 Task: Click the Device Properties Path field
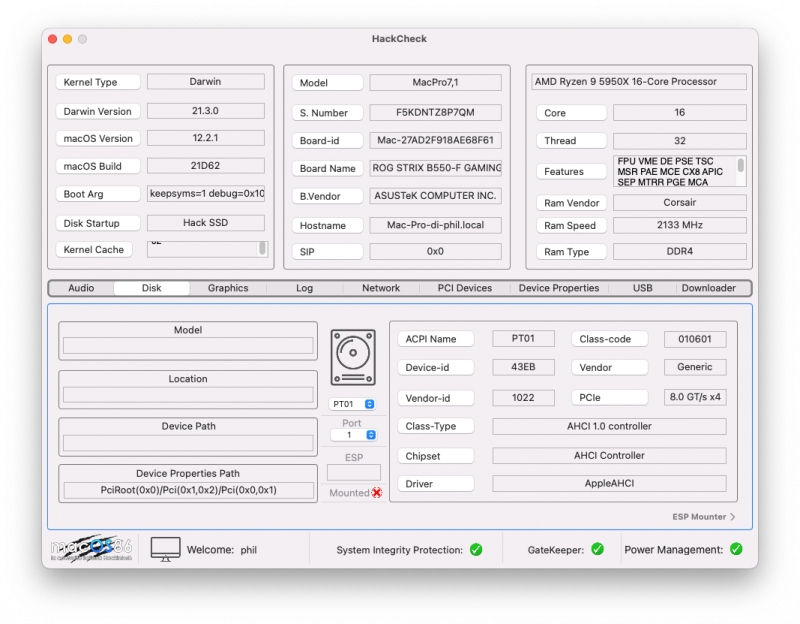point(188,490)
